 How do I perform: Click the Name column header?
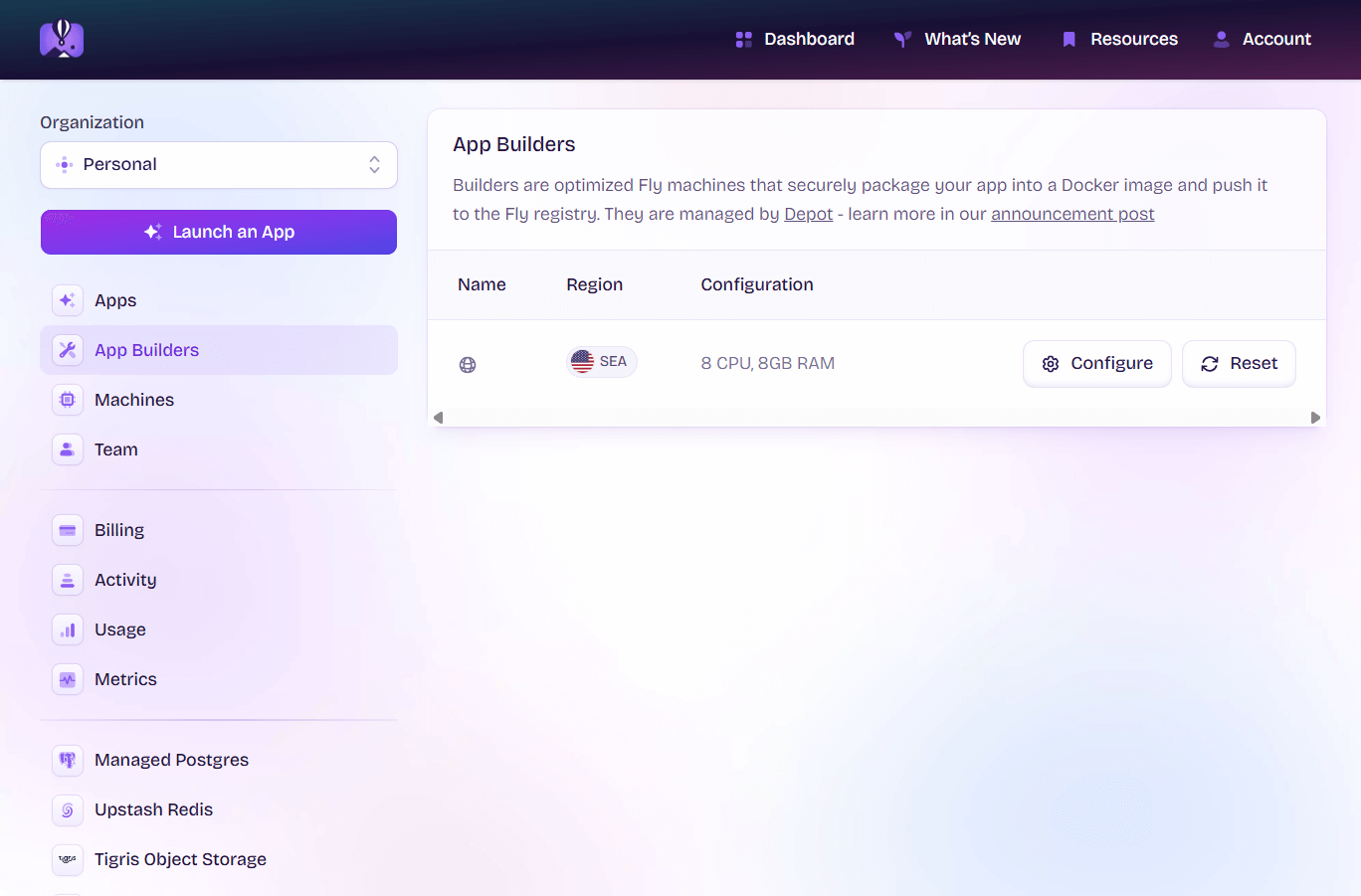[x=482, y=284]
